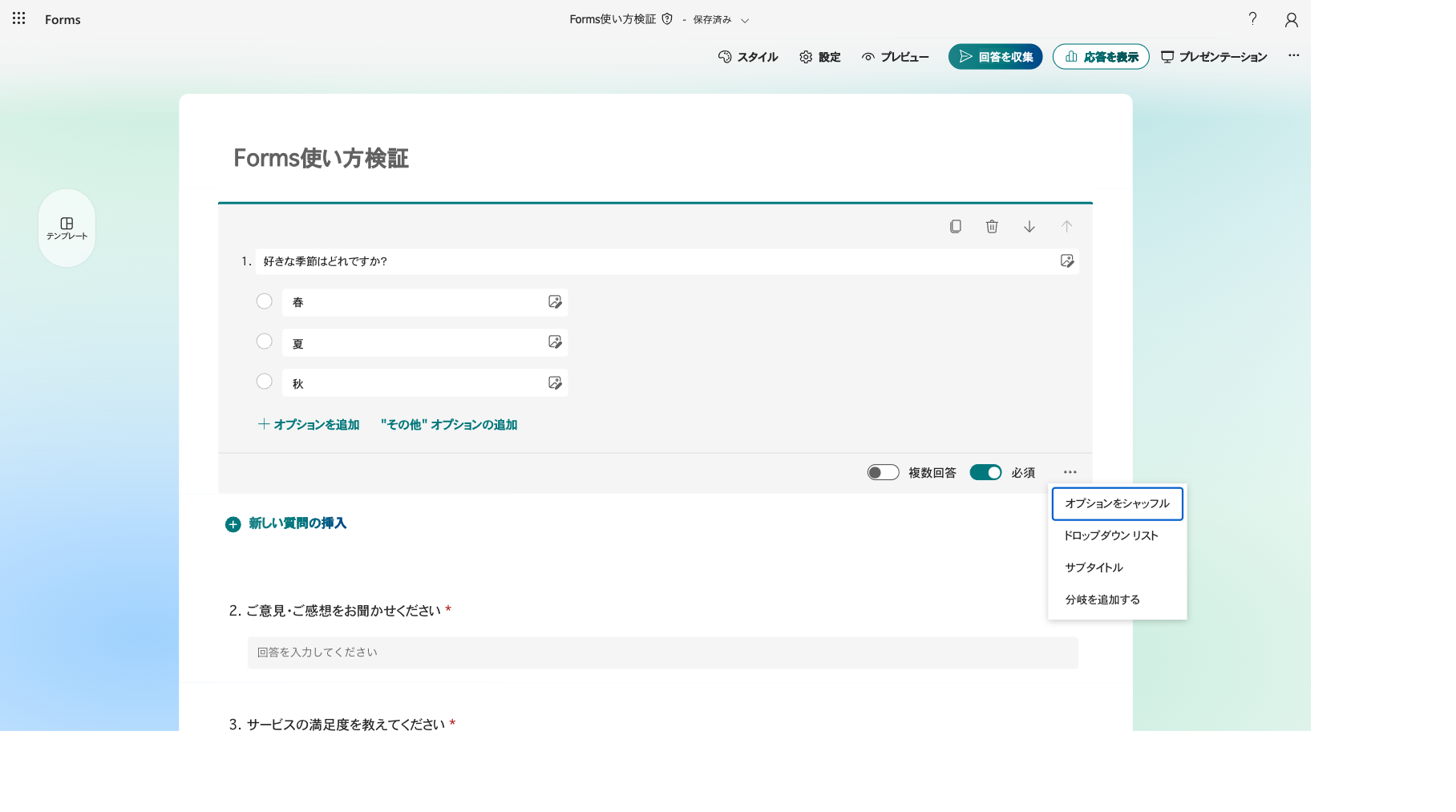This screenshot has width=1456, height=812.
Task: Disable the 必須 toggle
Action: [985, 473]
